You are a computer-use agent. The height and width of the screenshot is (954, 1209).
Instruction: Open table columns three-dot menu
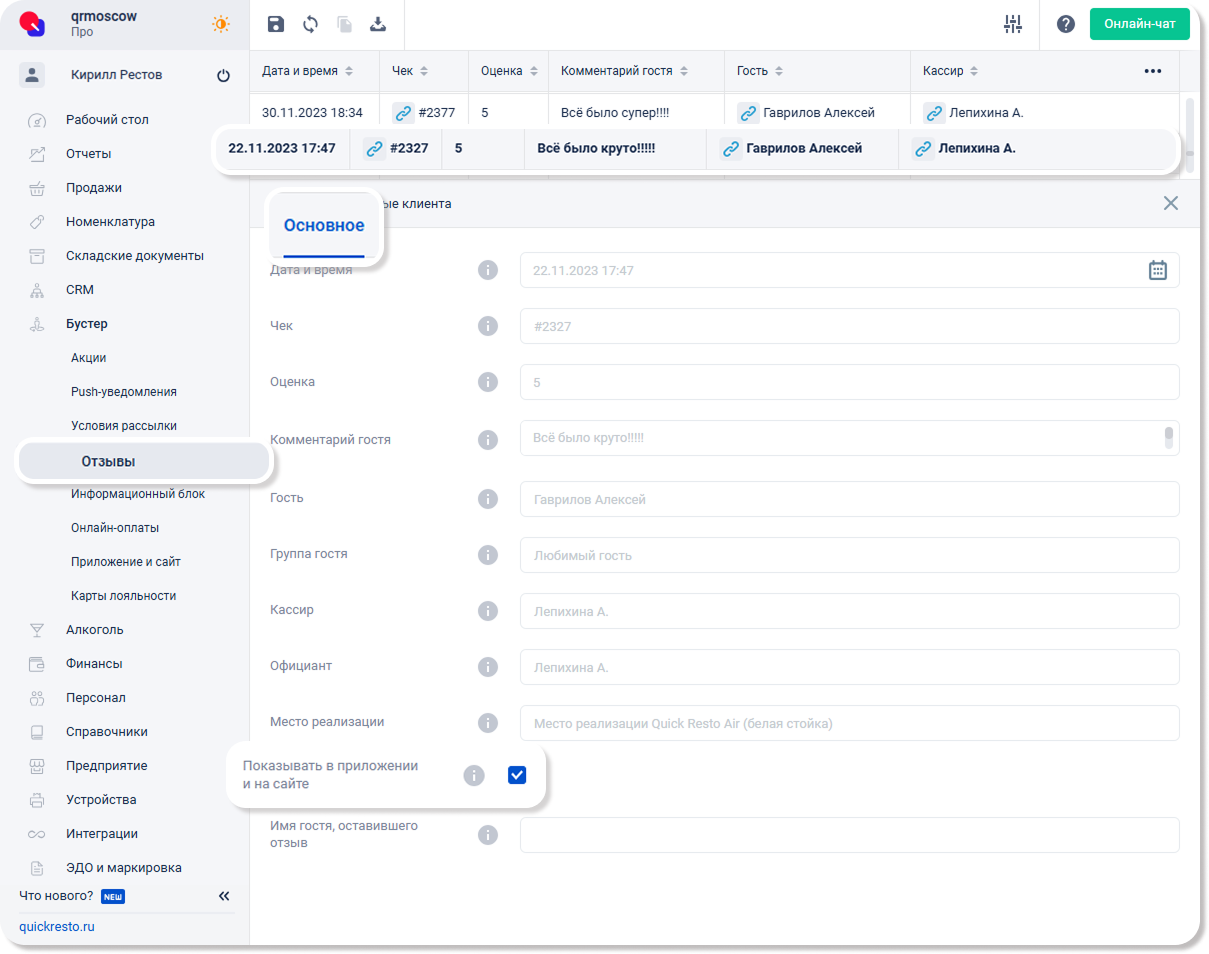[1153, 71]
